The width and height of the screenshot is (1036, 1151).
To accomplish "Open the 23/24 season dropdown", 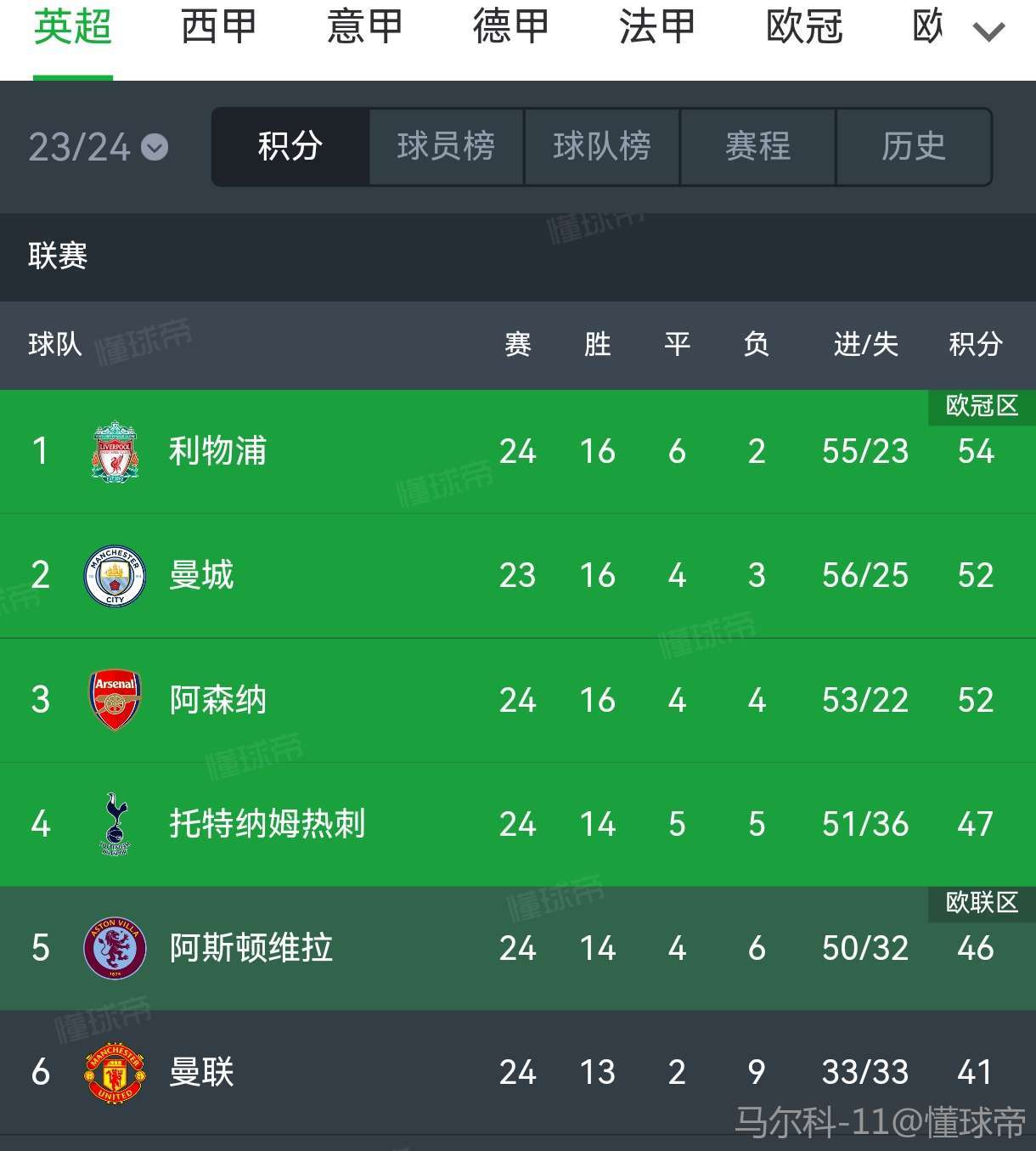I will click(x=99, y=148).
